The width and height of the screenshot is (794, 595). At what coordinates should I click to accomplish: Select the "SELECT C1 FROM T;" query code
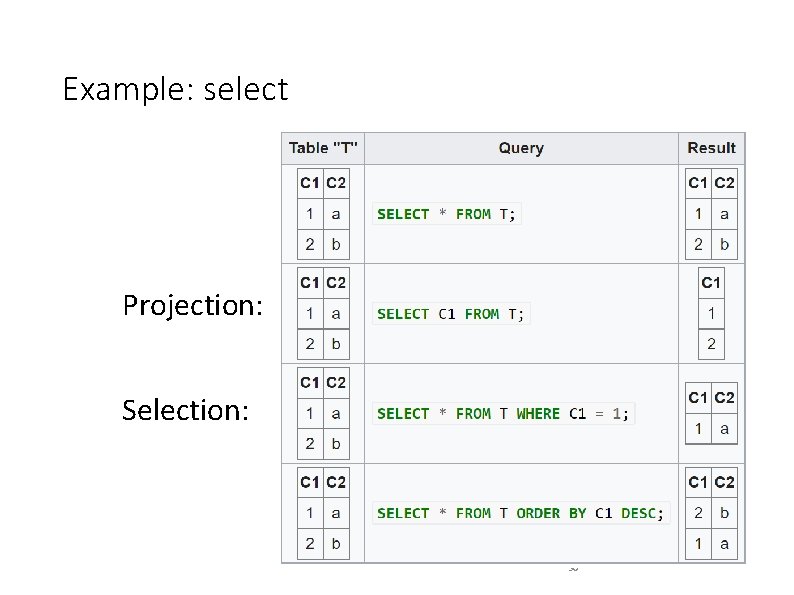tap(450, 314)
